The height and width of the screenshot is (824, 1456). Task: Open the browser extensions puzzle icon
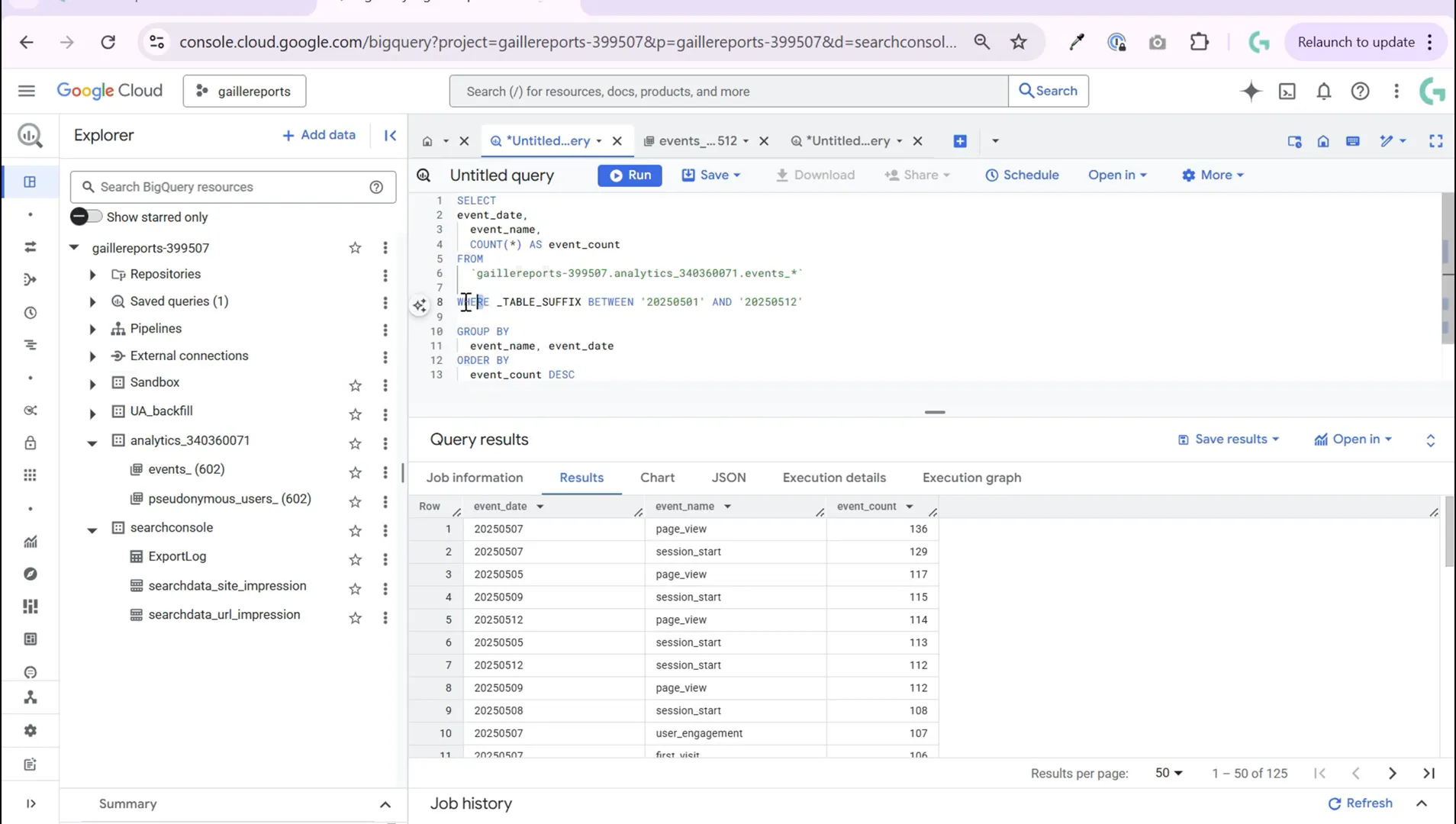(x=1200, y=42)
